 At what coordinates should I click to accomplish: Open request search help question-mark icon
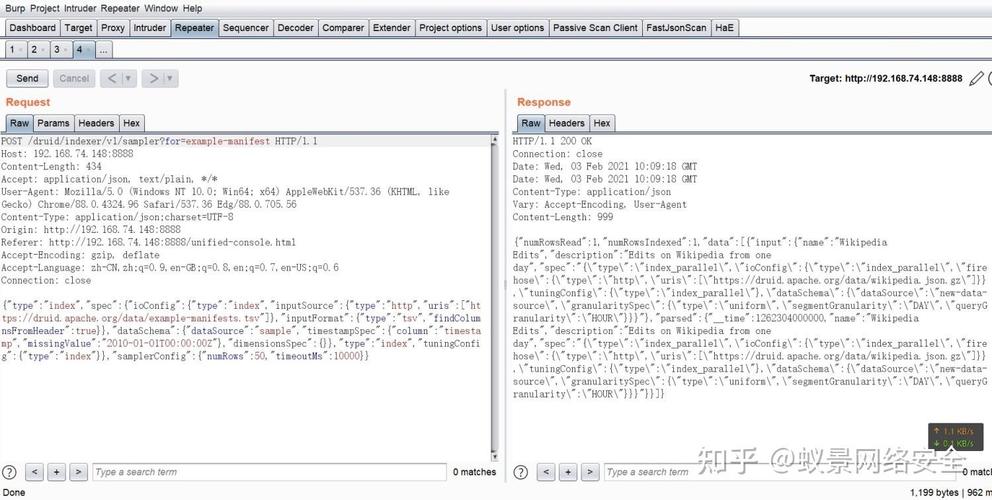click(x=9, y=472)
